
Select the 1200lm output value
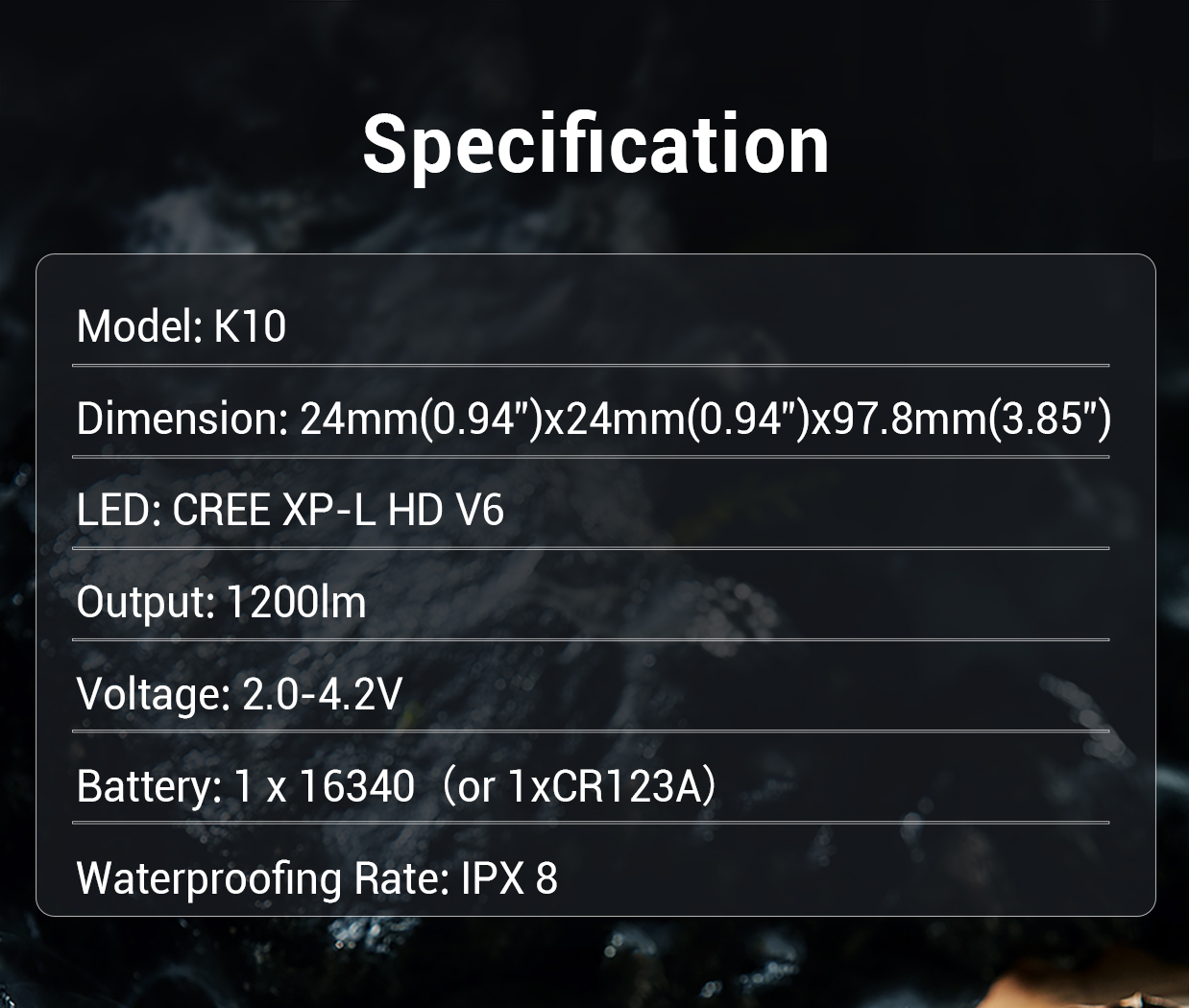(x=296, y=602)
